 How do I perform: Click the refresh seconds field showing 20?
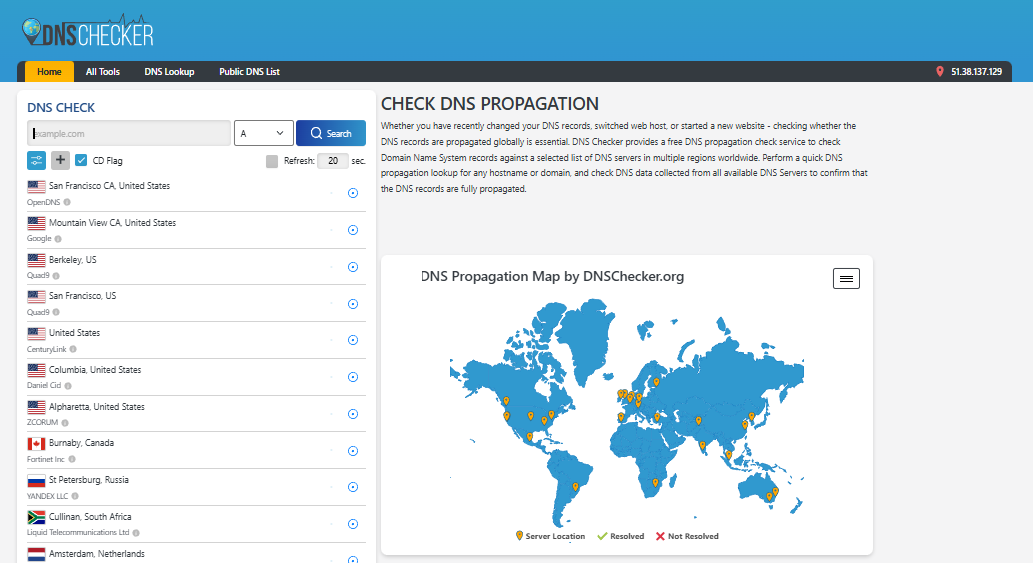tap(333, 161)
